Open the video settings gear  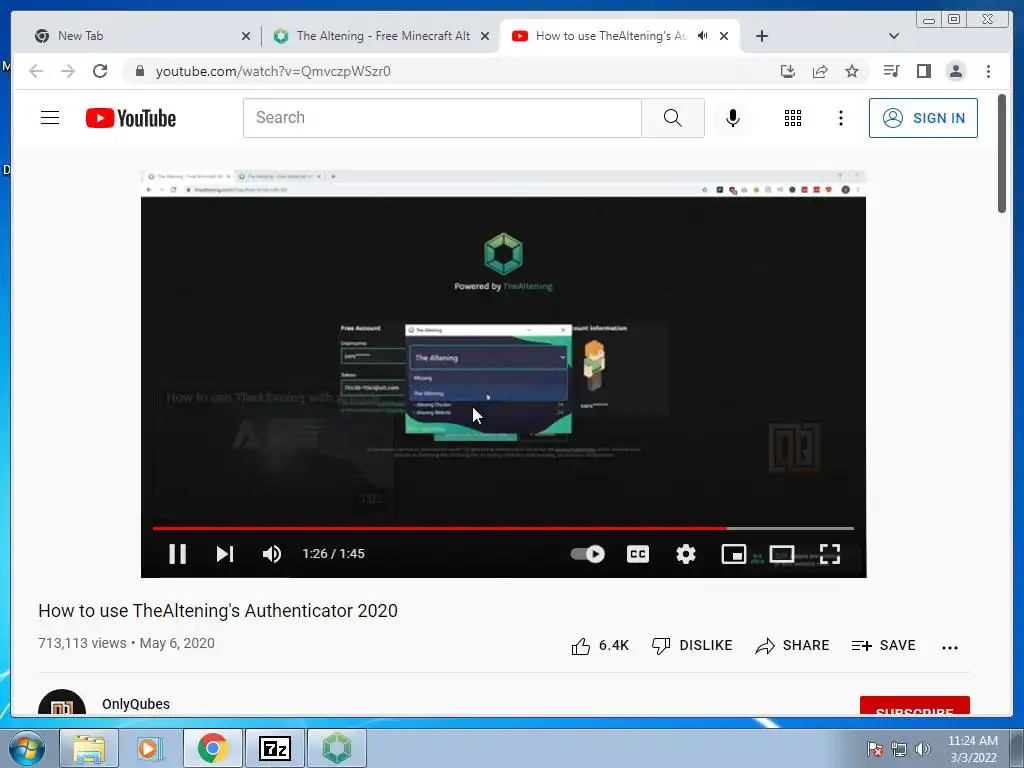tap(686, 554)
